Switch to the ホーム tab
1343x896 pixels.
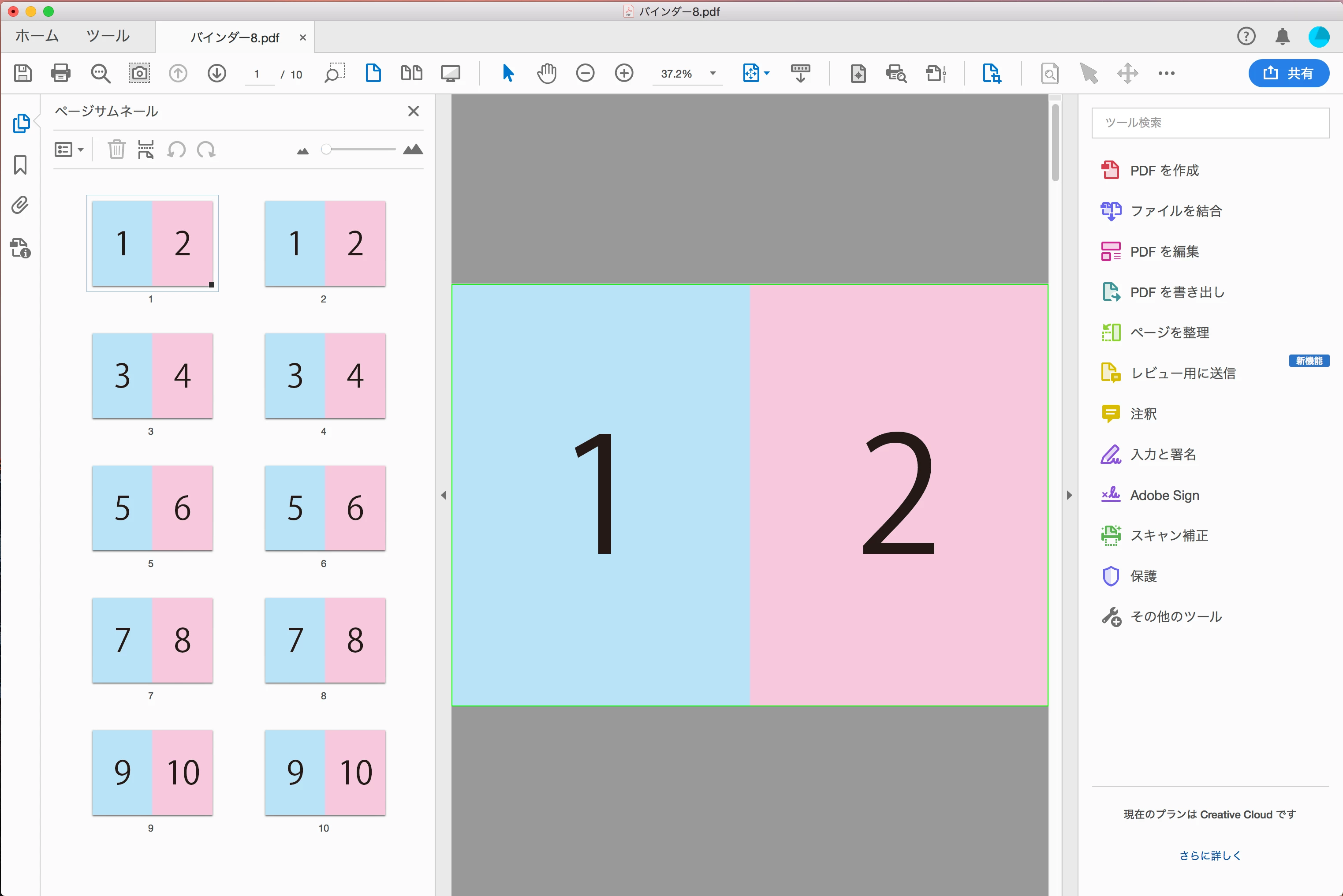click(37, 36)
